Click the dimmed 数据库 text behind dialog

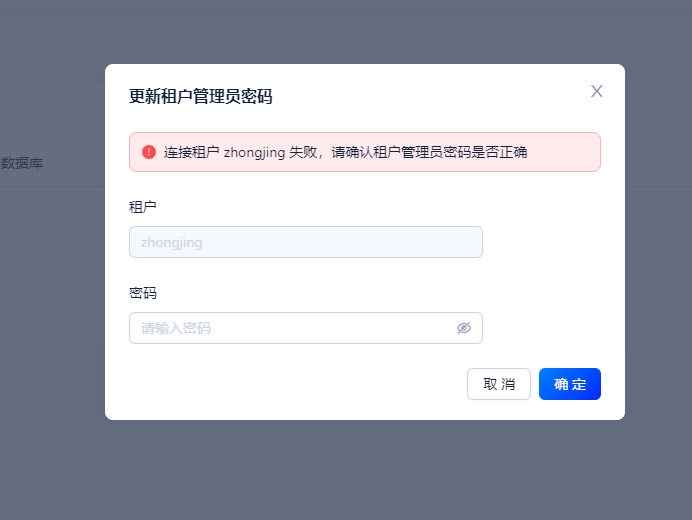pos(22,163)
